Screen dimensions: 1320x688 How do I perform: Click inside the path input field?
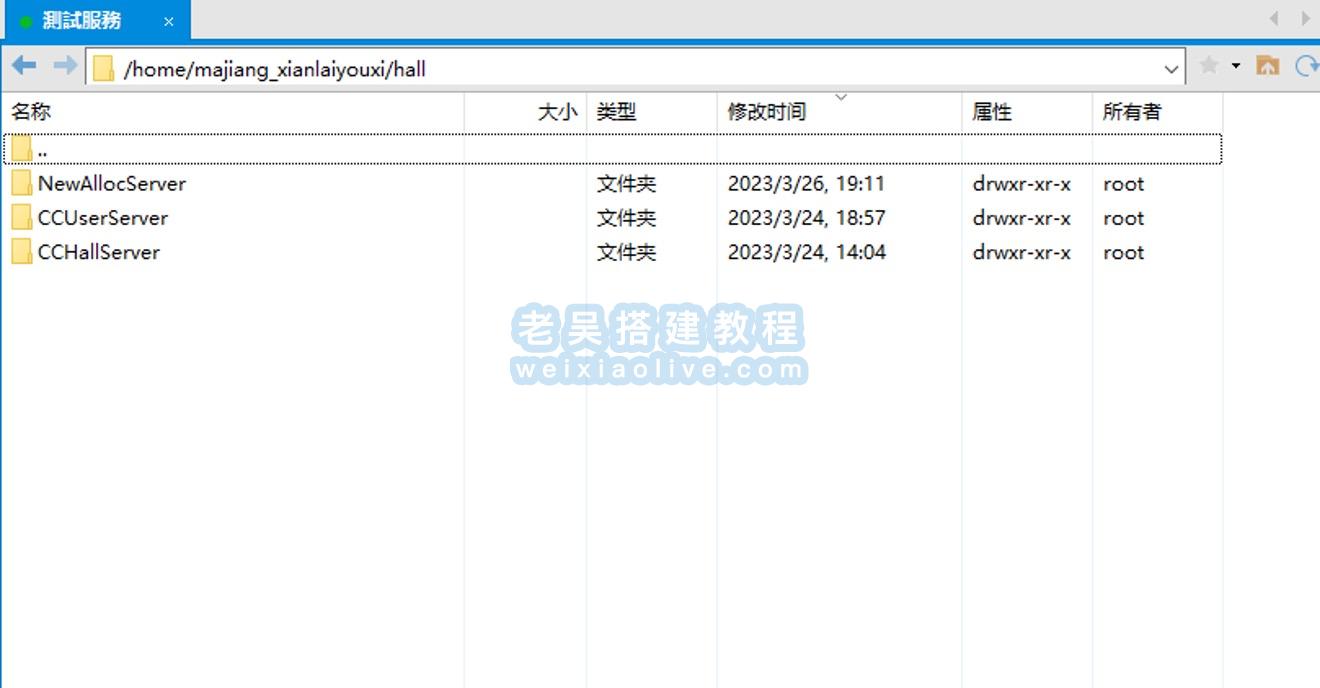[600, 68]
